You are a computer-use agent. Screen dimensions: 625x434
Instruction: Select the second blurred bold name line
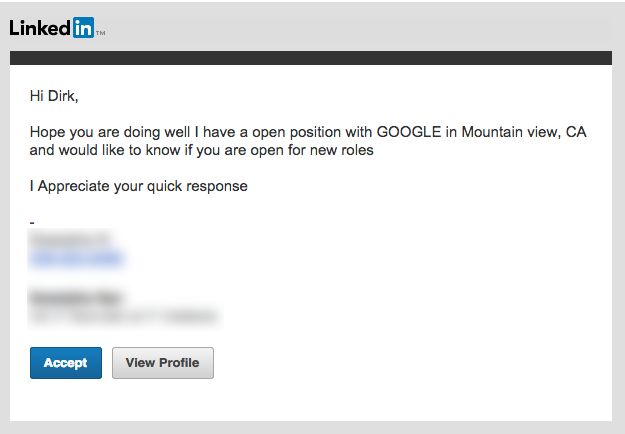75,298
